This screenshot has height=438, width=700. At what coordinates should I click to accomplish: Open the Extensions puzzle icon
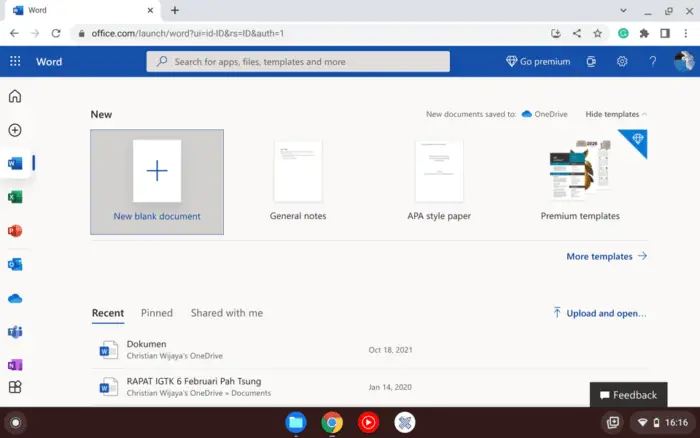point(644,33)
